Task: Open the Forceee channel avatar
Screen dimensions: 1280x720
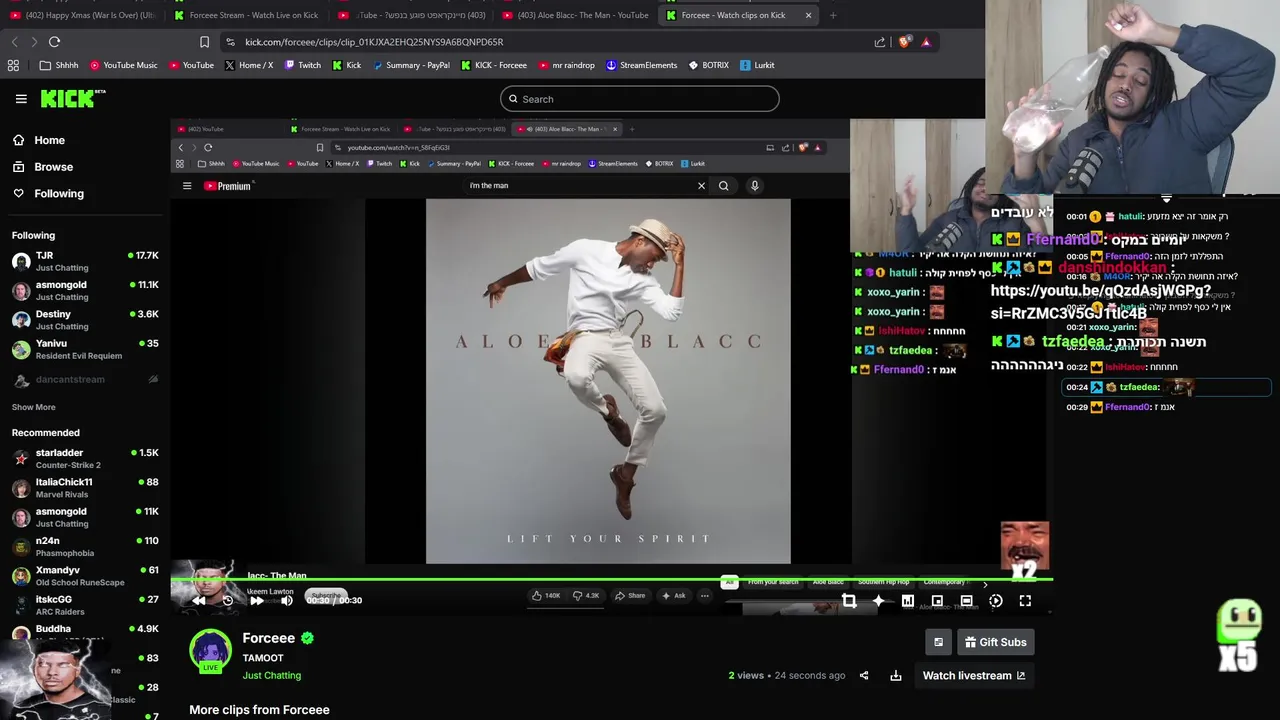Action: (x=210, y=650)
